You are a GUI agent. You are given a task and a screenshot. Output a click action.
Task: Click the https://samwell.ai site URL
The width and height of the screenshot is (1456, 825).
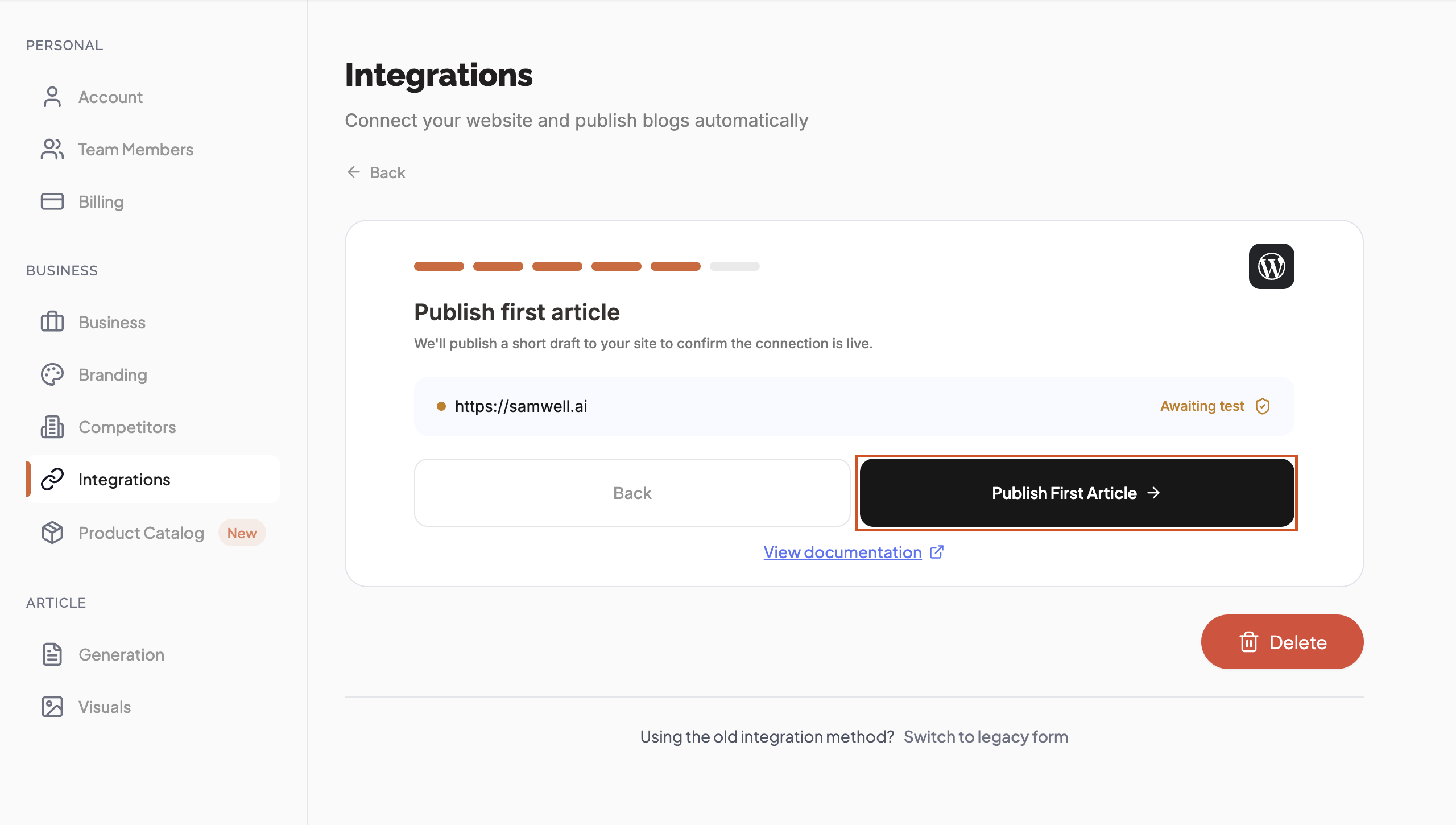521,406
